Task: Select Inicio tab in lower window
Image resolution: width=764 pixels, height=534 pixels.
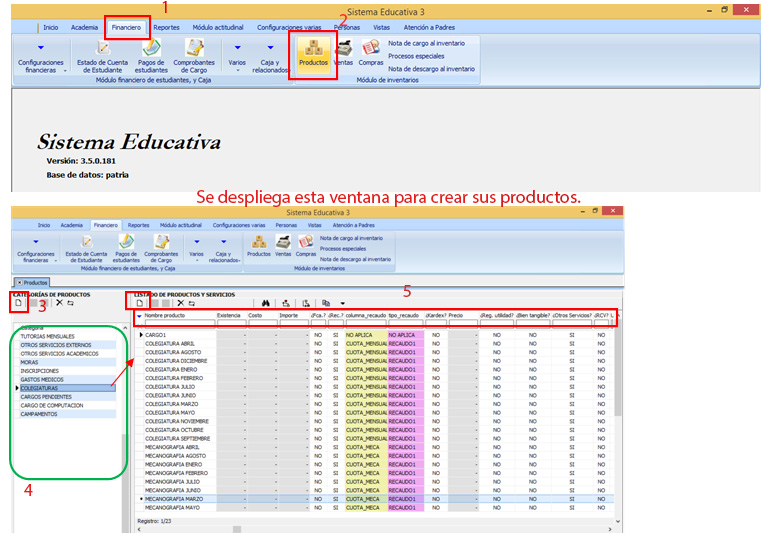Action: point(44,225)
